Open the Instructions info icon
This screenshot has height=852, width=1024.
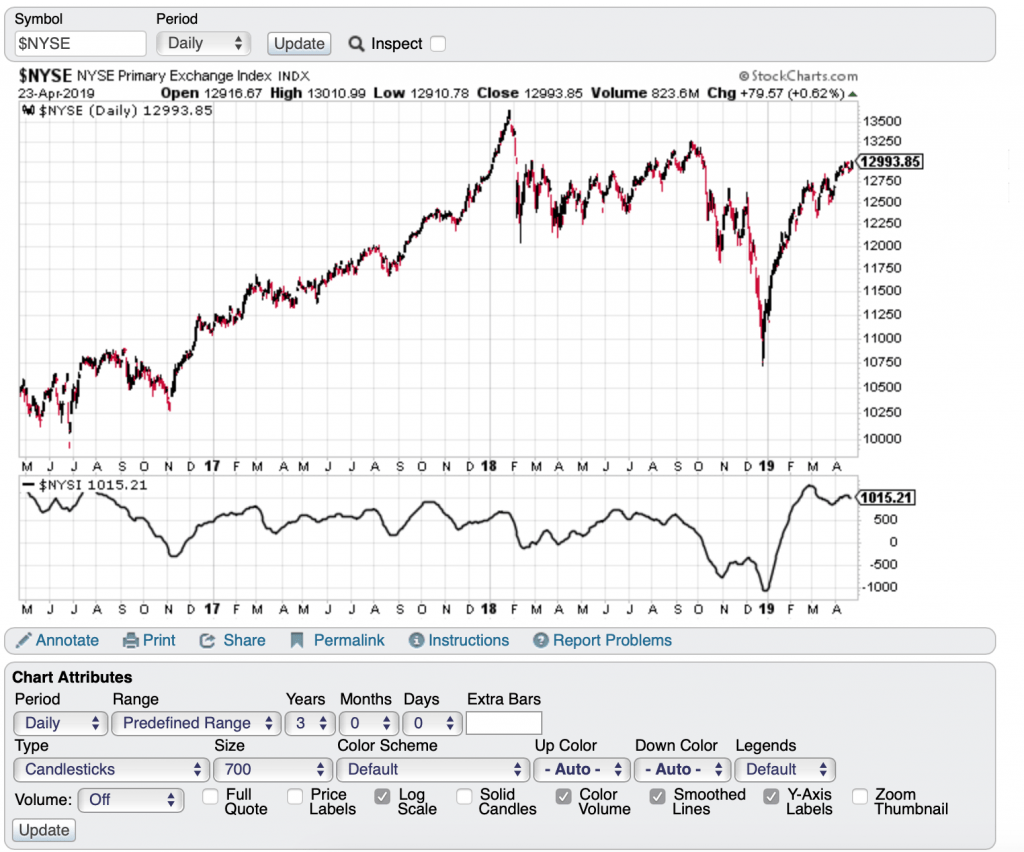tap(417, 641)
